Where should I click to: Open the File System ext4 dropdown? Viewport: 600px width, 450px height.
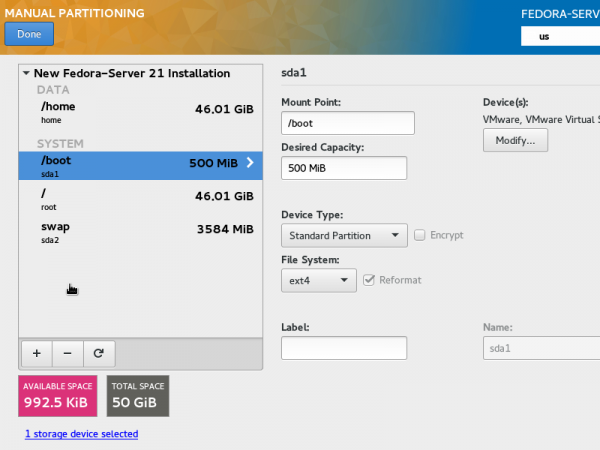pos(319,280)
